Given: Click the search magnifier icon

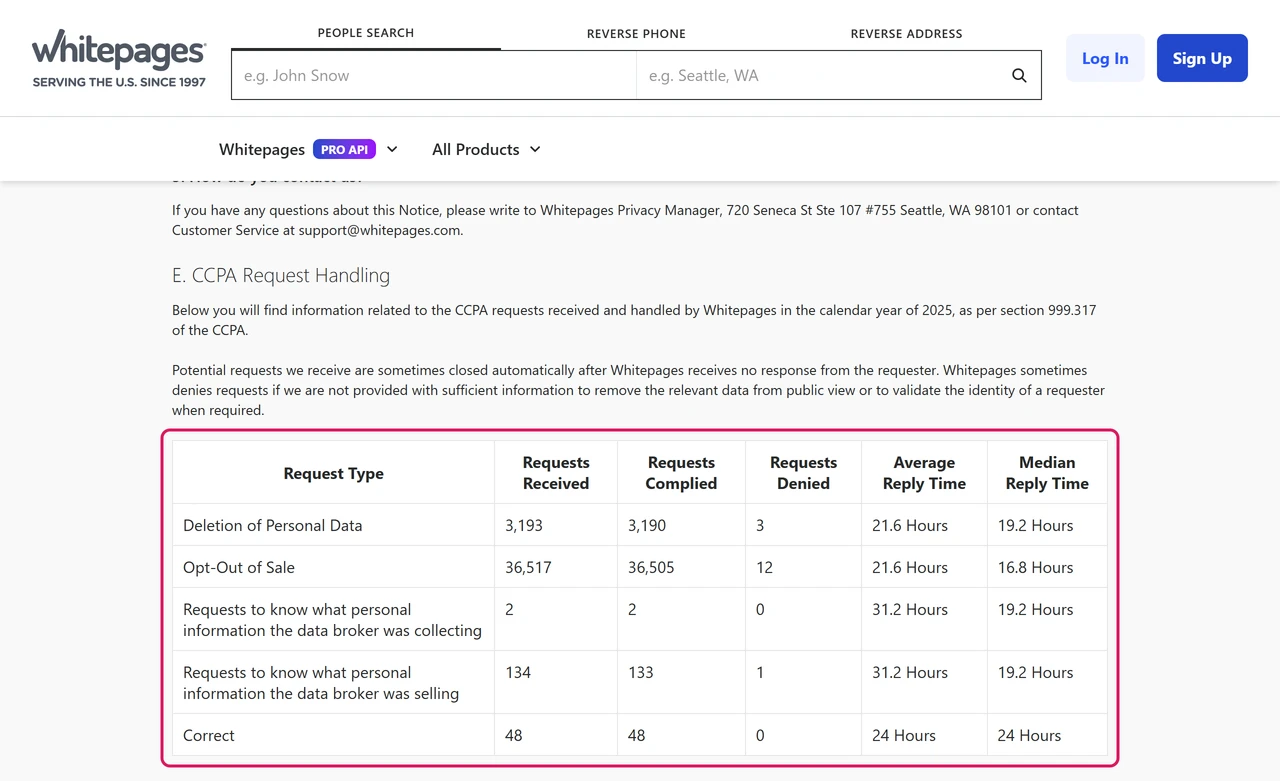Looking at the screenshot, I should tap(1019, 76).
